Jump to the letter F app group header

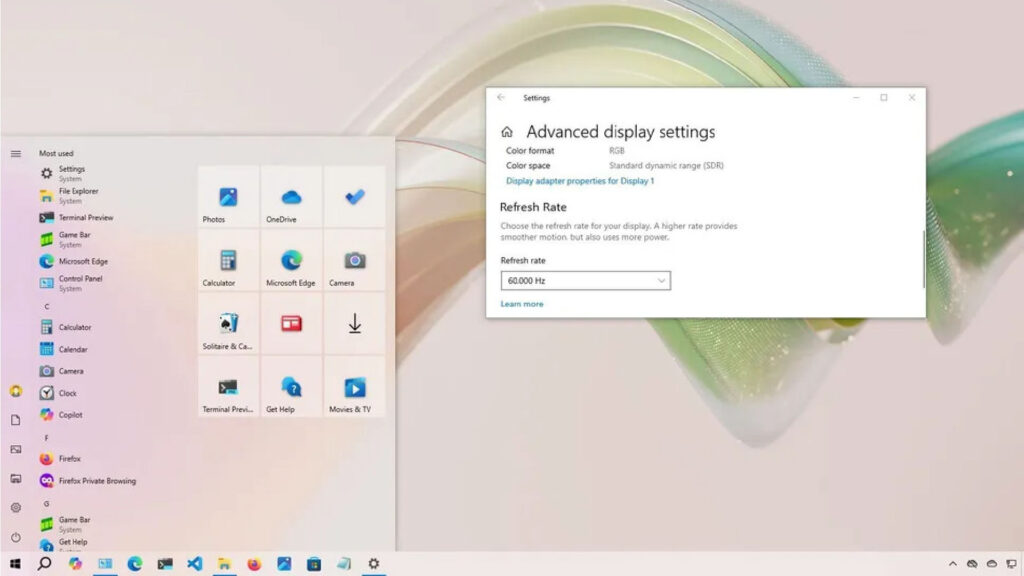pos(46,438)
